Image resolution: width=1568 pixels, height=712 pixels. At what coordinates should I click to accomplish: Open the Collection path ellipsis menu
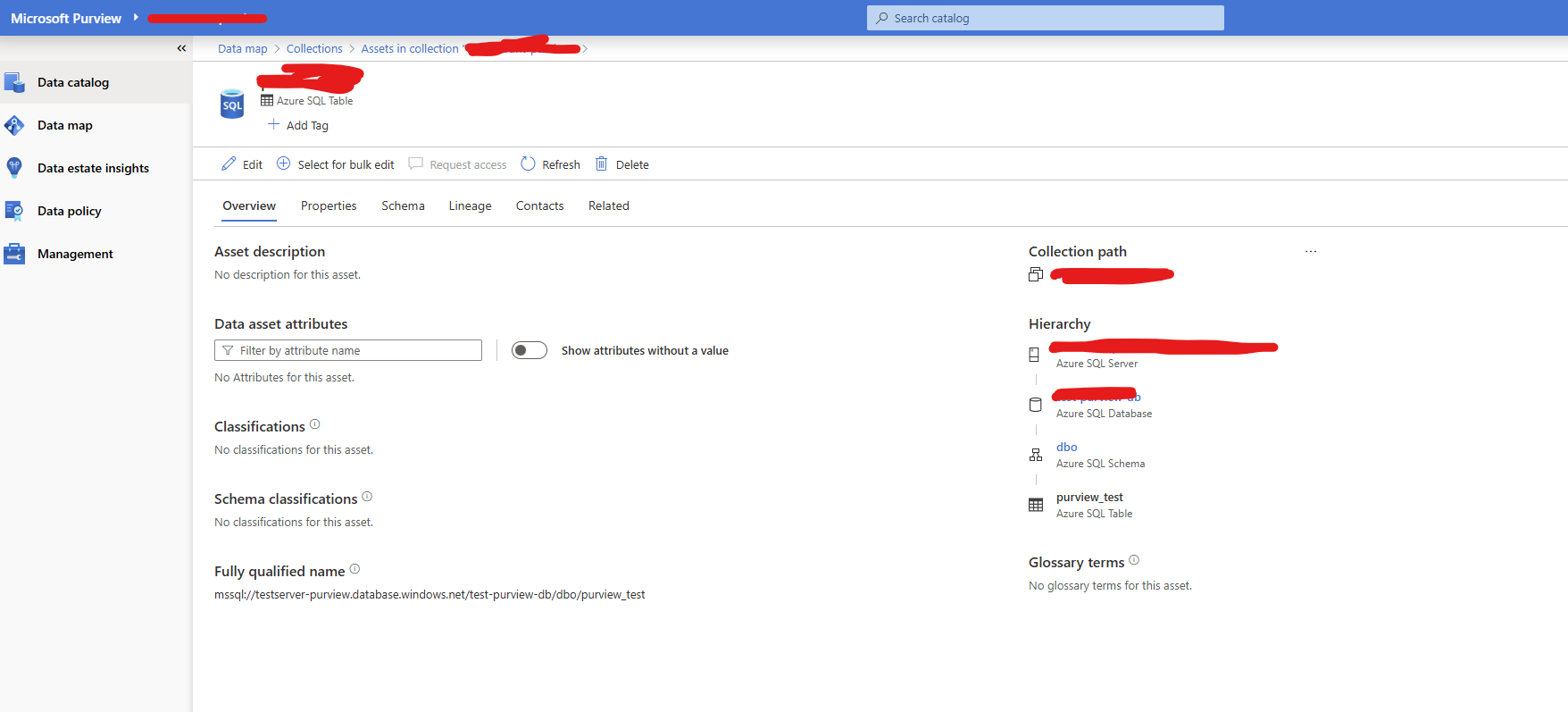pyautogui.click(x=1311, y=252)
